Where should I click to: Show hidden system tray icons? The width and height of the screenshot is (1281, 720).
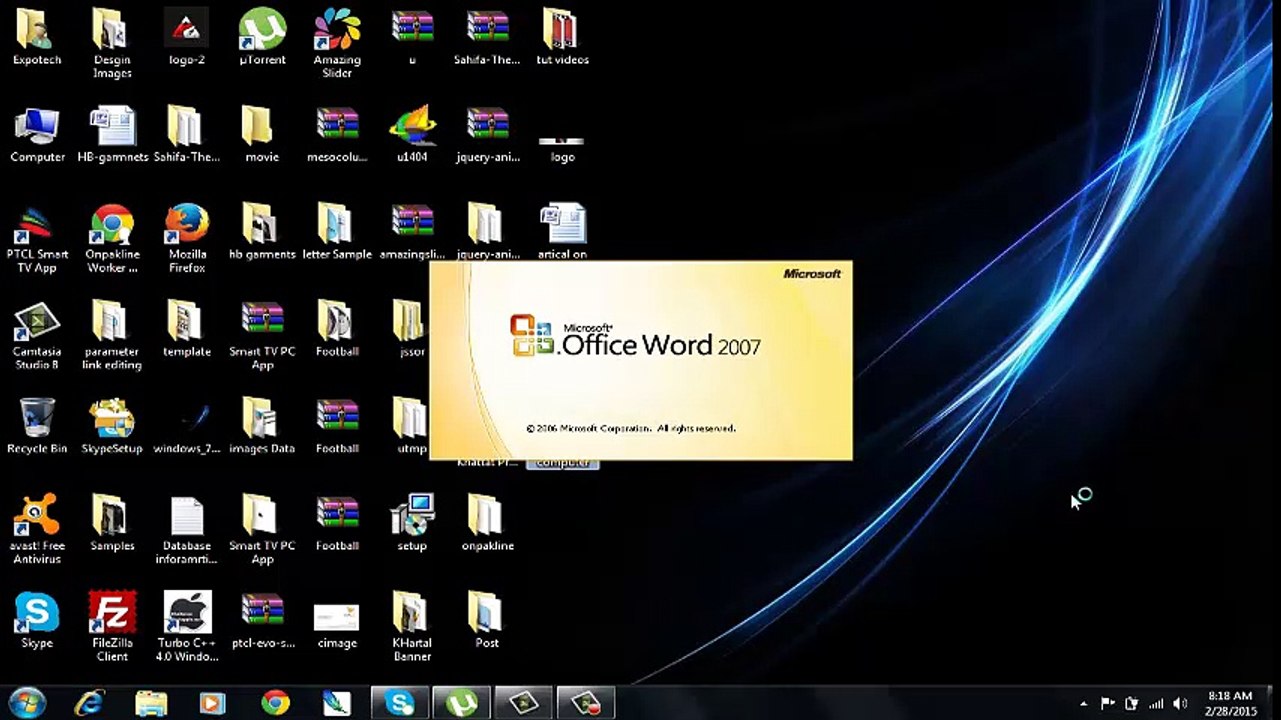pyautogui.click(x=1083, y=703)
